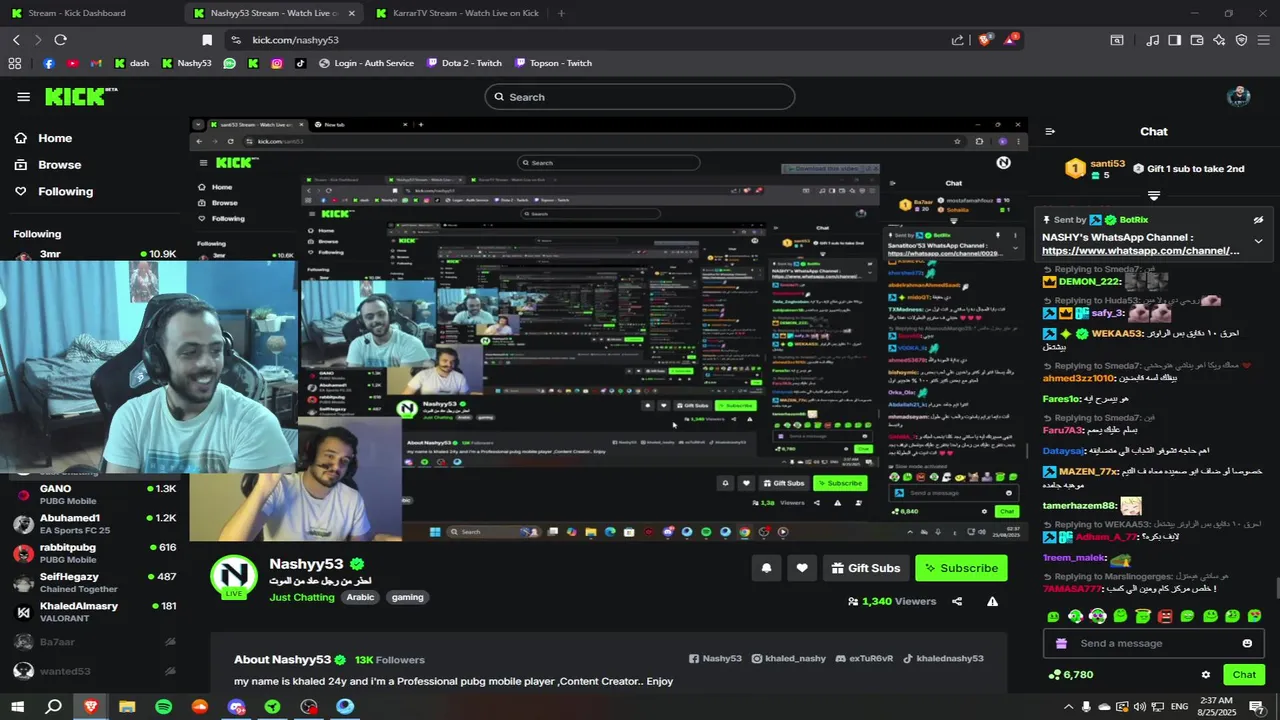Click the browser share page icon

point(958,40)
